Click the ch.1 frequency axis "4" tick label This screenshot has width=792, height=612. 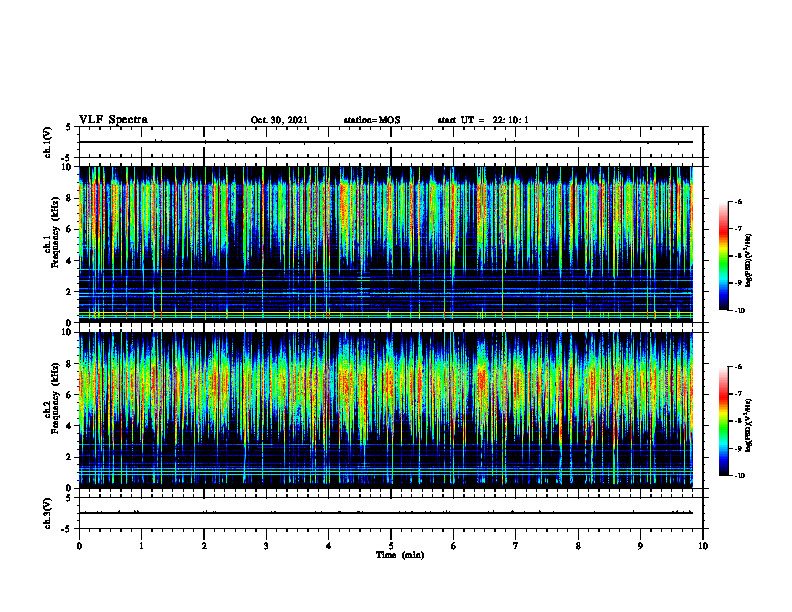[x=70, y=261]
